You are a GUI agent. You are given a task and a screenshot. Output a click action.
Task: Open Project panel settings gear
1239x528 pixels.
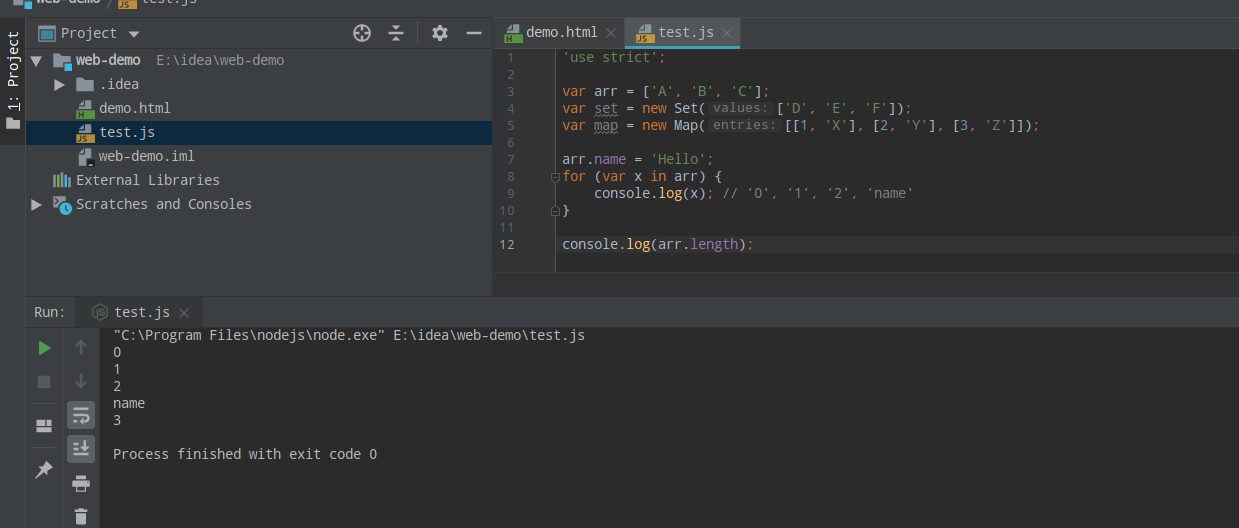pyautogui.click(x=440, y=33)
